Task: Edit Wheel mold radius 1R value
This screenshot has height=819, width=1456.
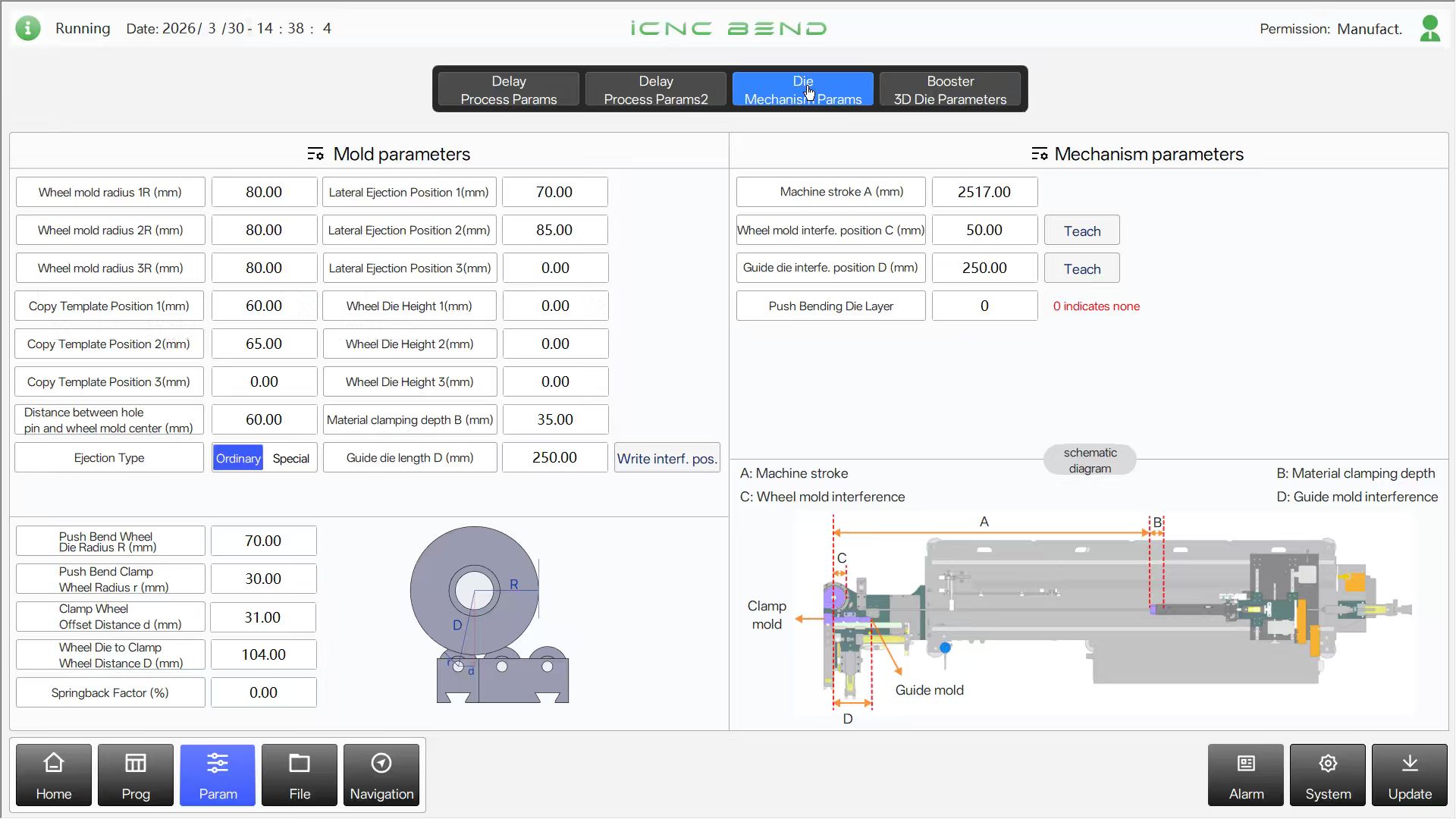Action: [264, 192]
